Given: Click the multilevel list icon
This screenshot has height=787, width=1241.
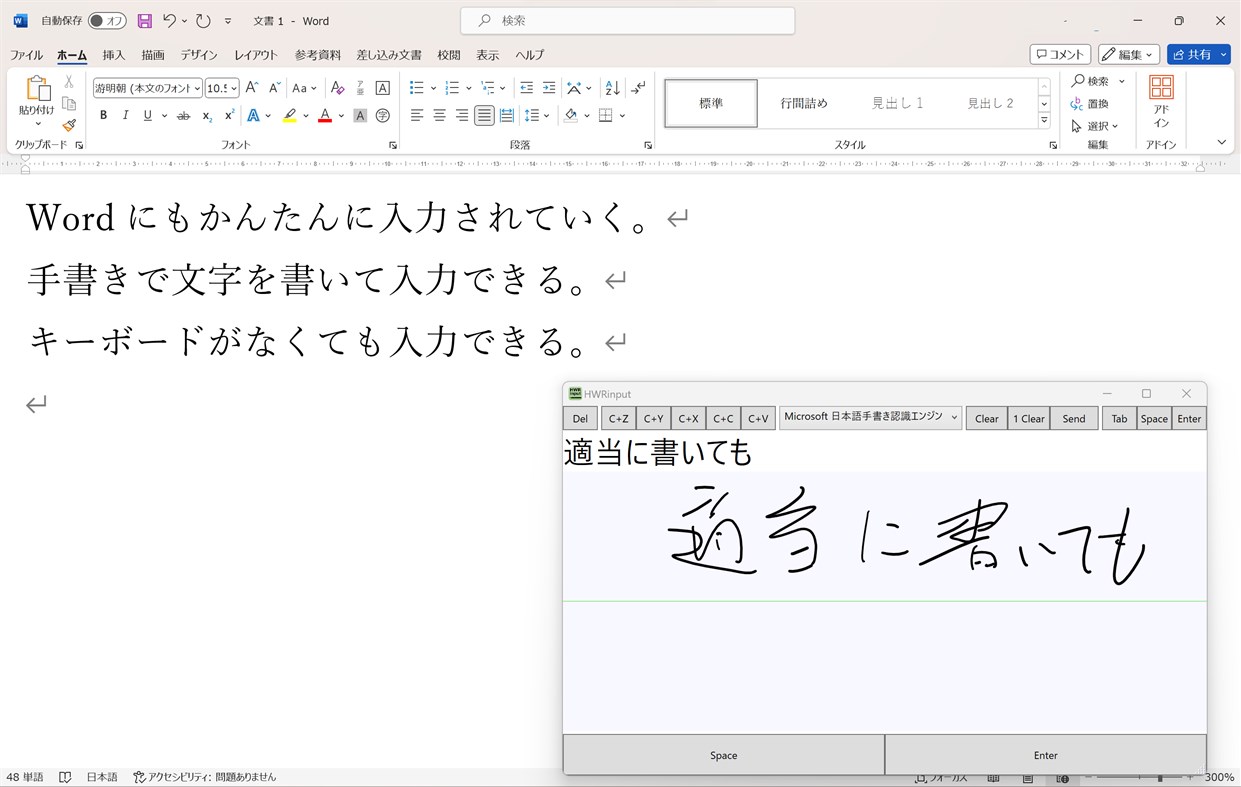Looking at the screenshot, I should (487, 88).
